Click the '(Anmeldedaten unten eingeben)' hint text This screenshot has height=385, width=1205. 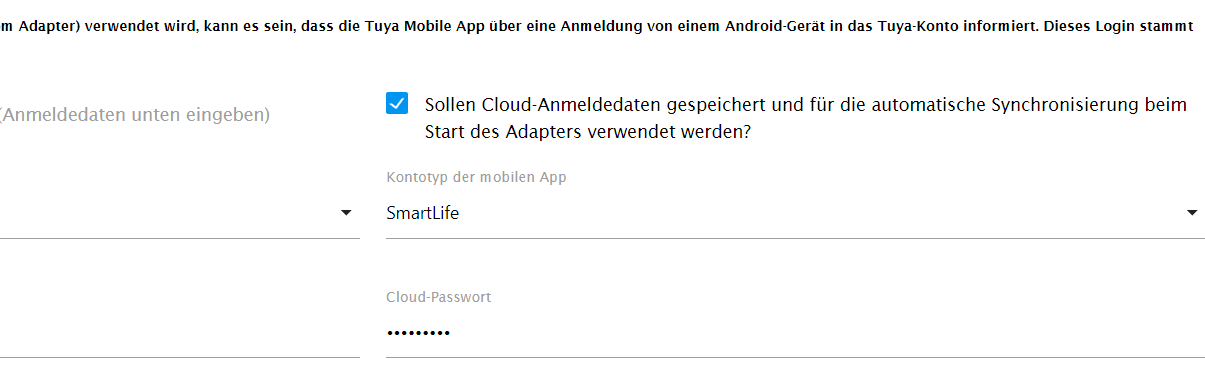135,115
